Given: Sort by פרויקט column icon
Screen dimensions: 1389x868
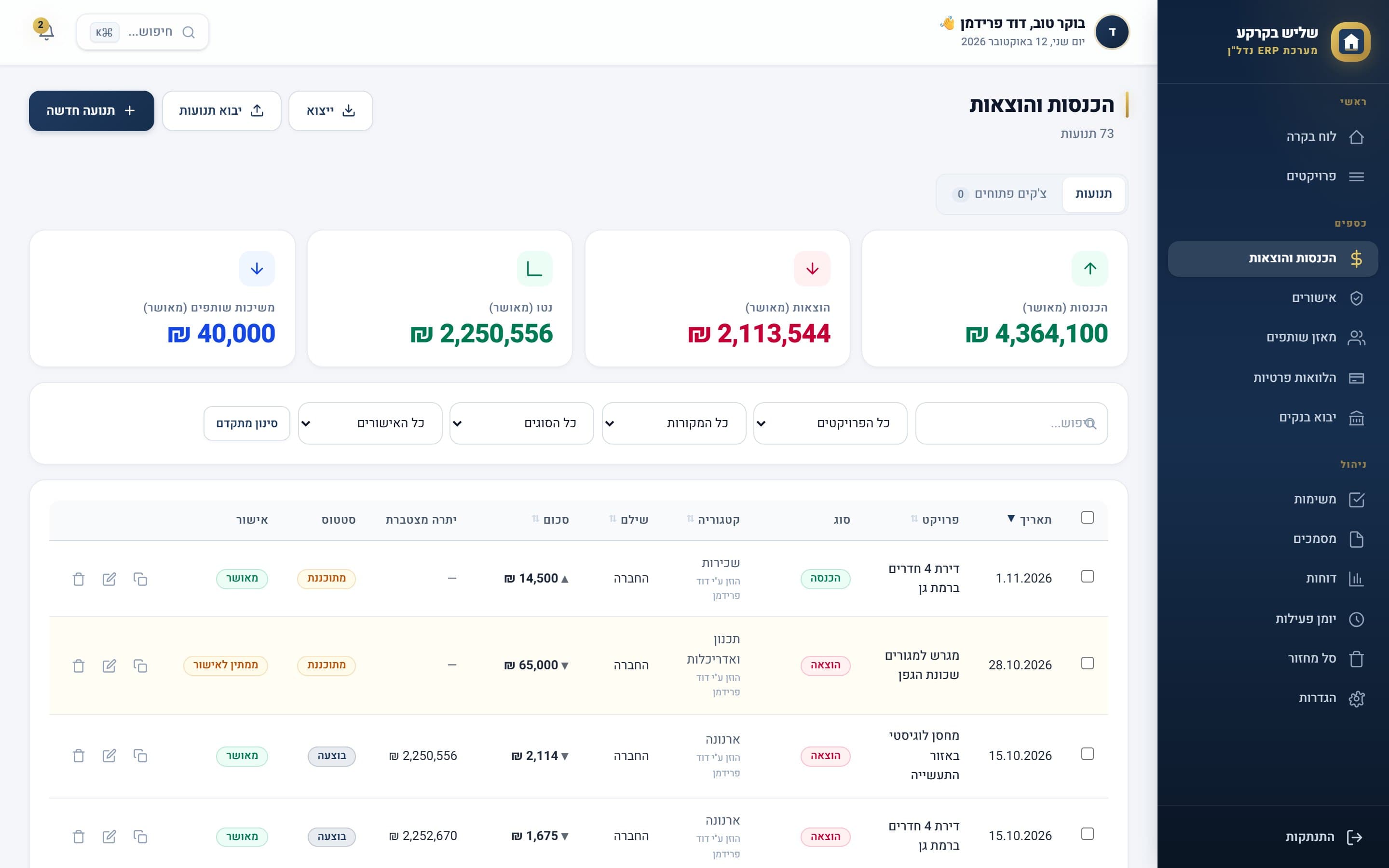Looking at the screenshot, I should click(914, 519).
